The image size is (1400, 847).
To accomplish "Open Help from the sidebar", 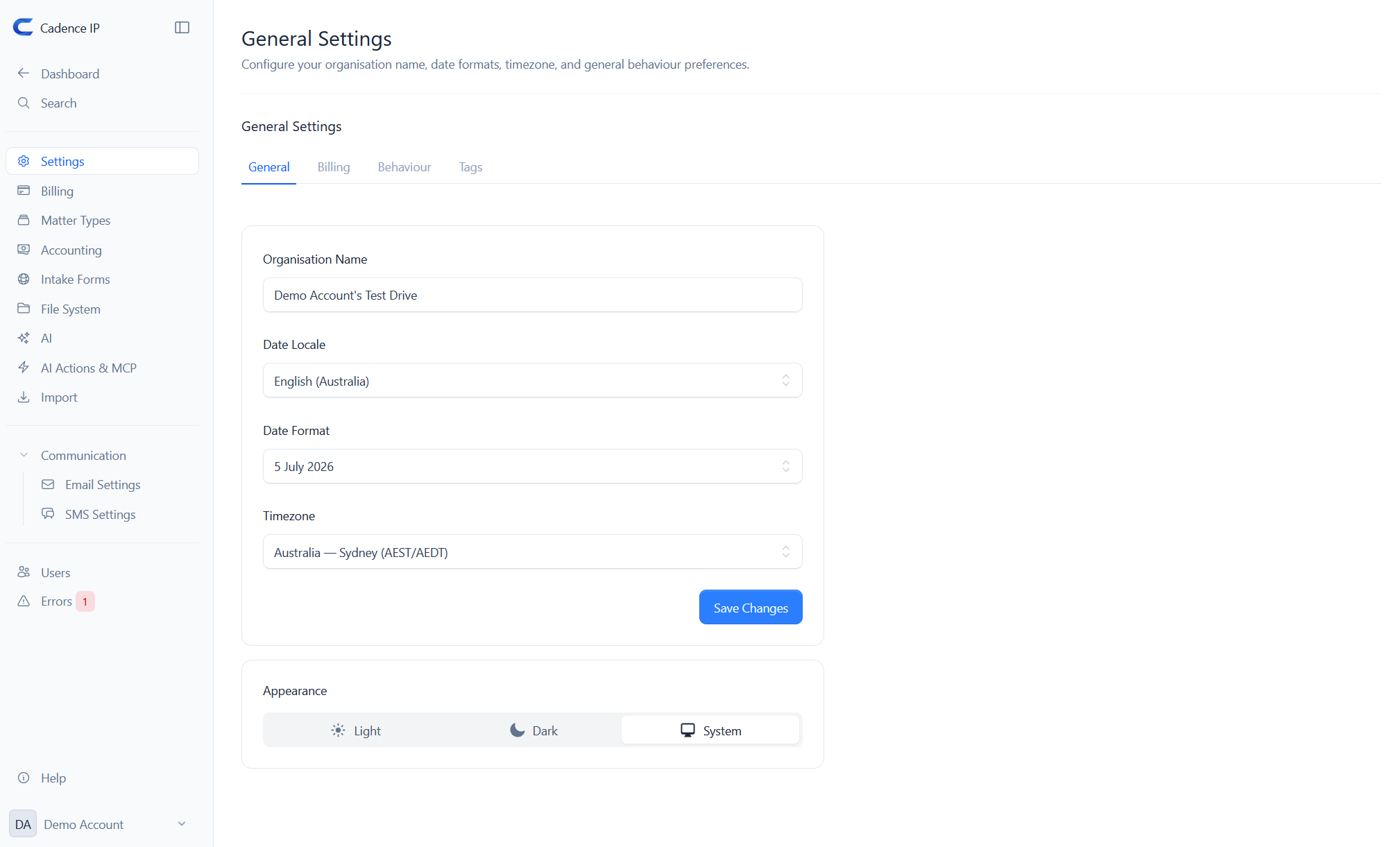I will pyautogui.click(x=103, y=778).
